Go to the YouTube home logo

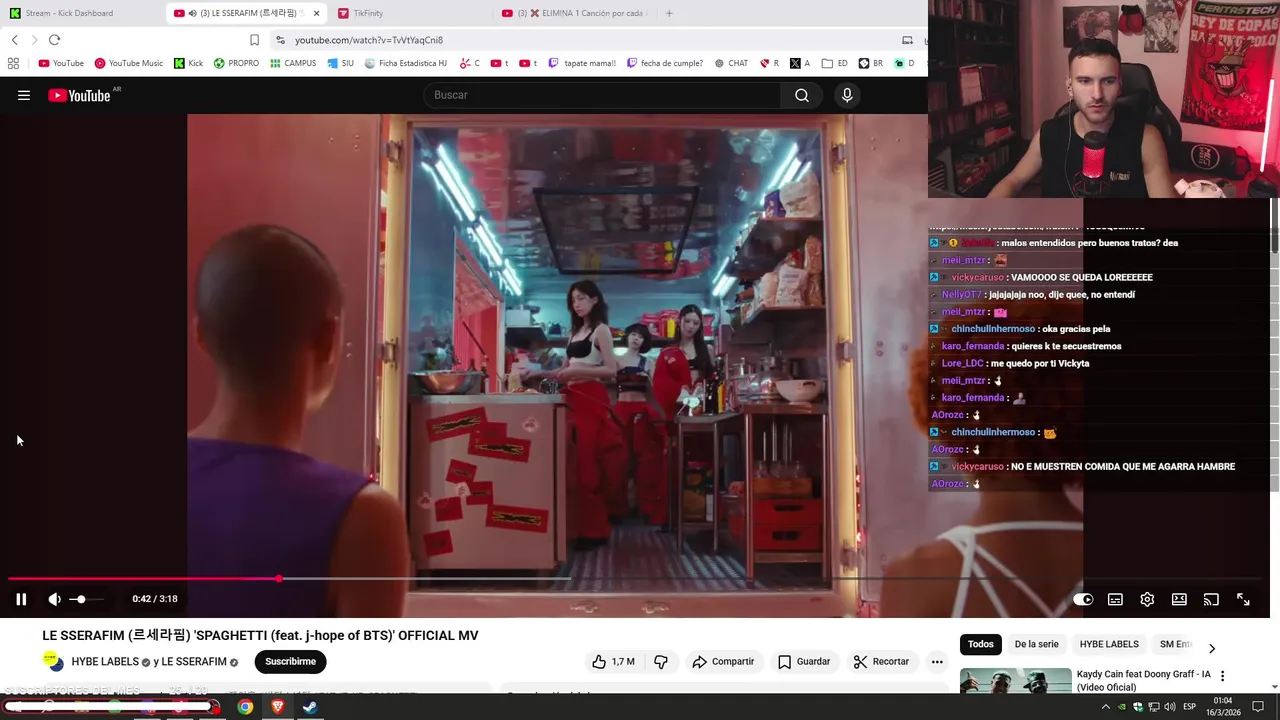79,95
